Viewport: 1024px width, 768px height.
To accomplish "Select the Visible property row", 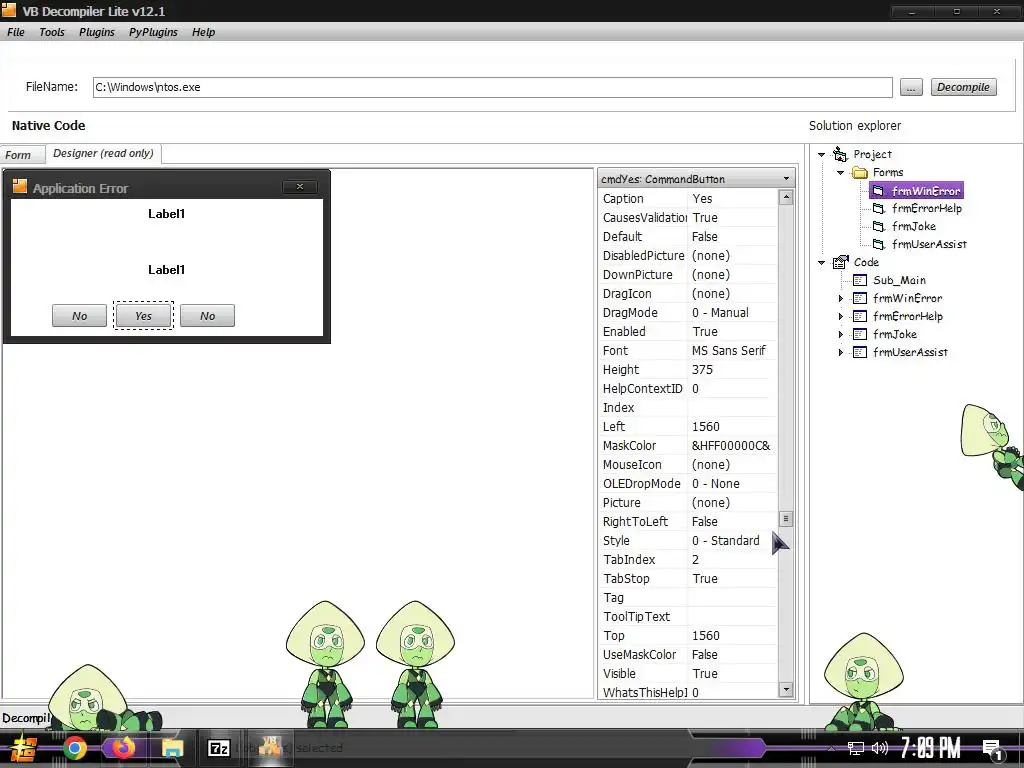I will tap(688, 673).
